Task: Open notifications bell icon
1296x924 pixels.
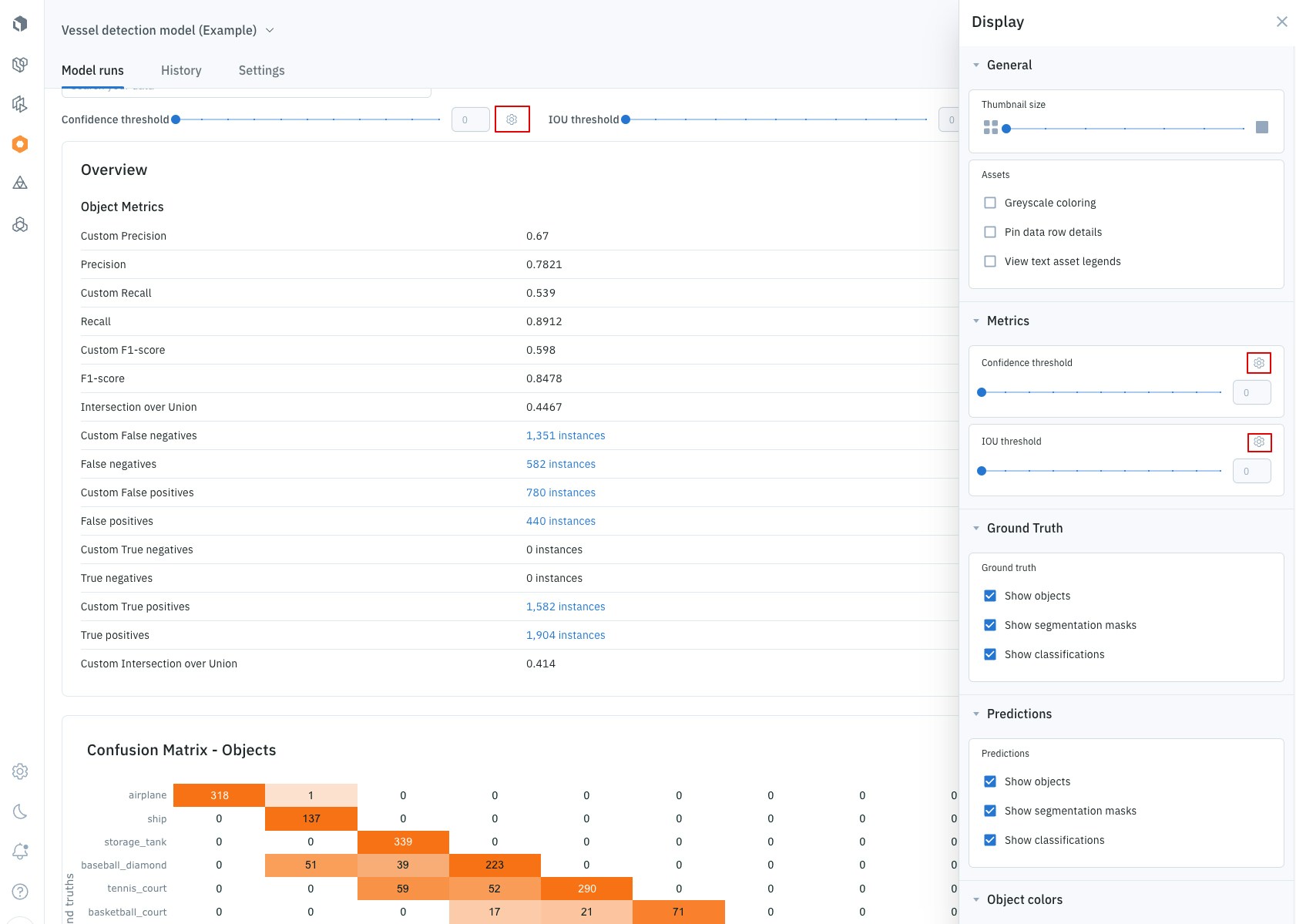Action: point(21,852)
